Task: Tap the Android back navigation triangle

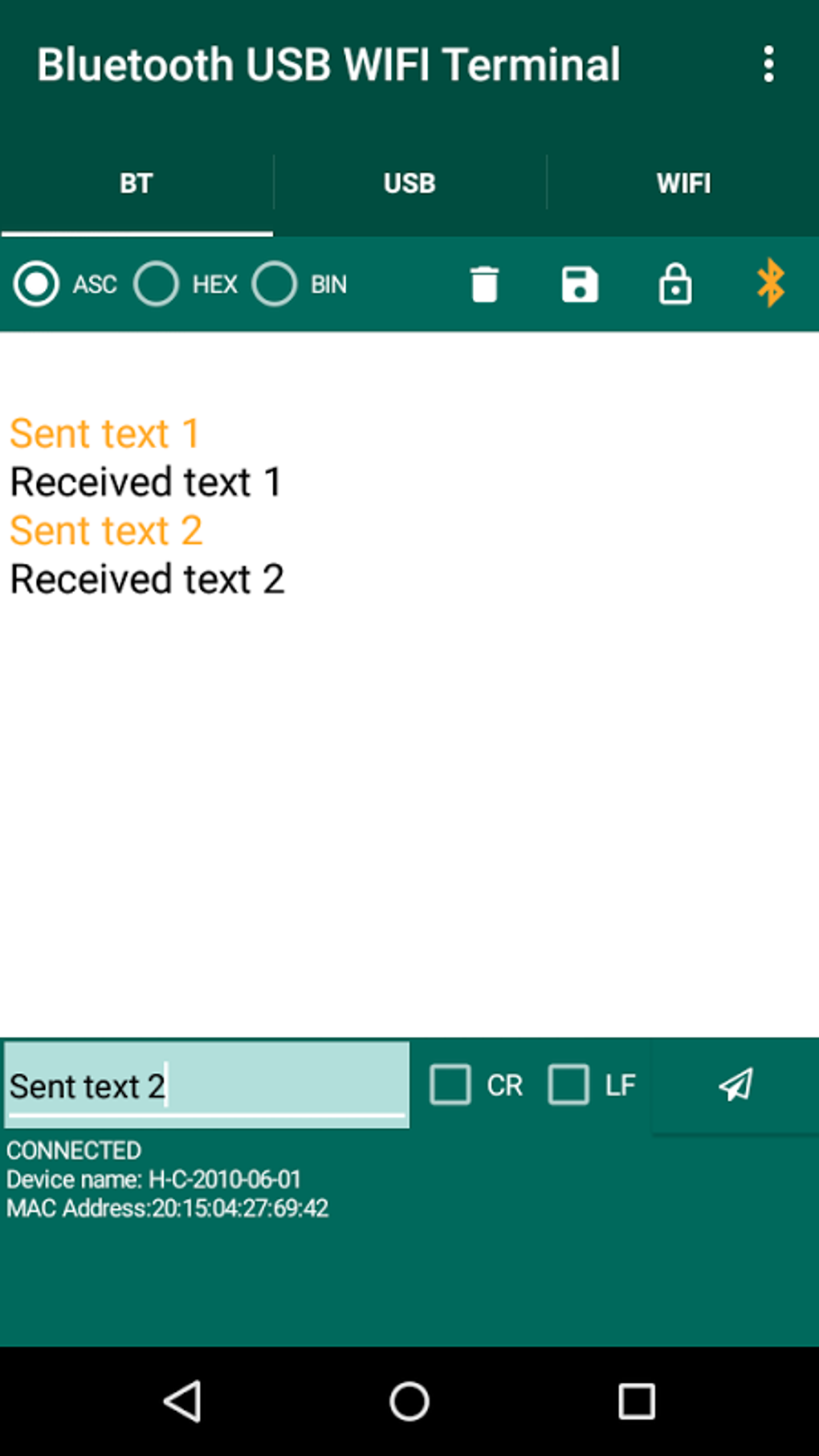Action: [x=183, y=1401]
